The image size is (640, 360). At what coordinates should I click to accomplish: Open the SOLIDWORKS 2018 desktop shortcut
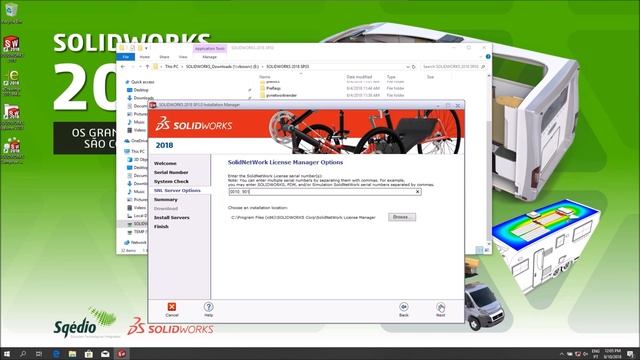tap(11, 48)
